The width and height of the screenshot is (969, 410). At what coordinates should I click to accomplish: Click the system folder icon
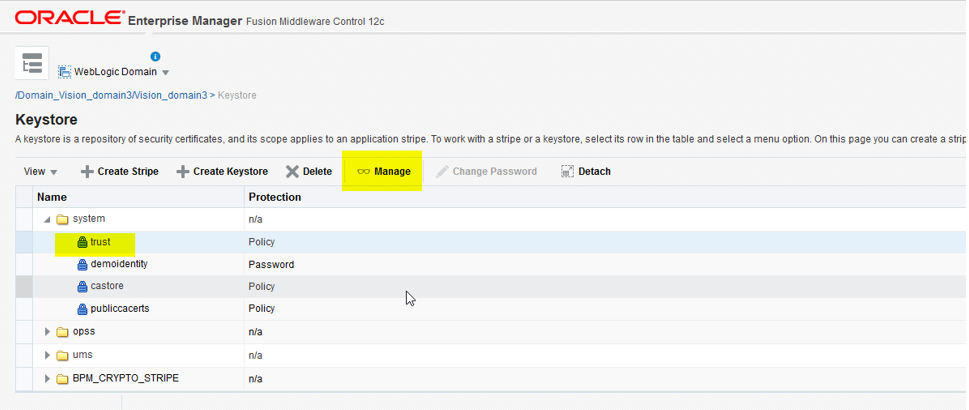tap(62, 219)
